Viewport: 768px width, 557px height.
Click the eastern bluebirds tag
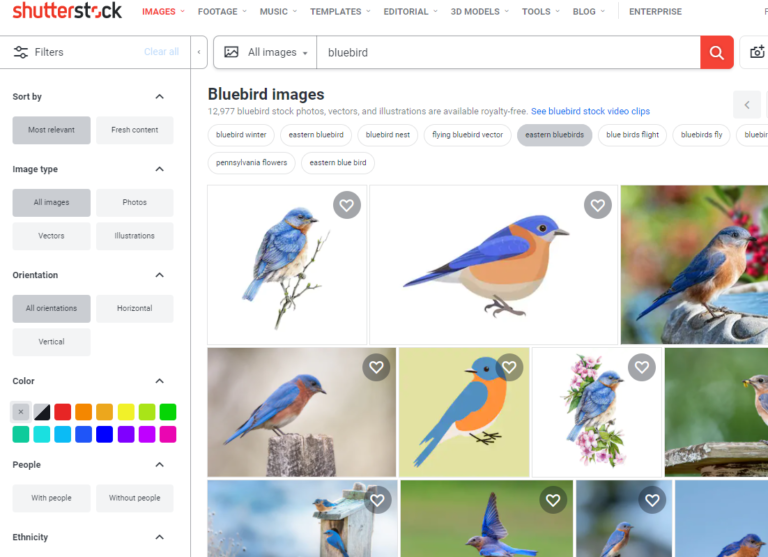click(x=554, y=135)
